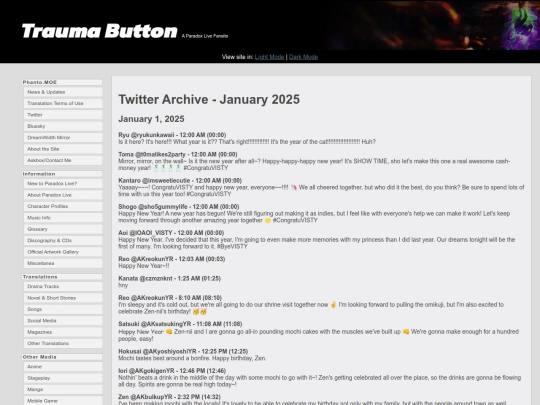Screen dimensions: 540x405
Task: Open About the Site page
Action: pos(63,149)
